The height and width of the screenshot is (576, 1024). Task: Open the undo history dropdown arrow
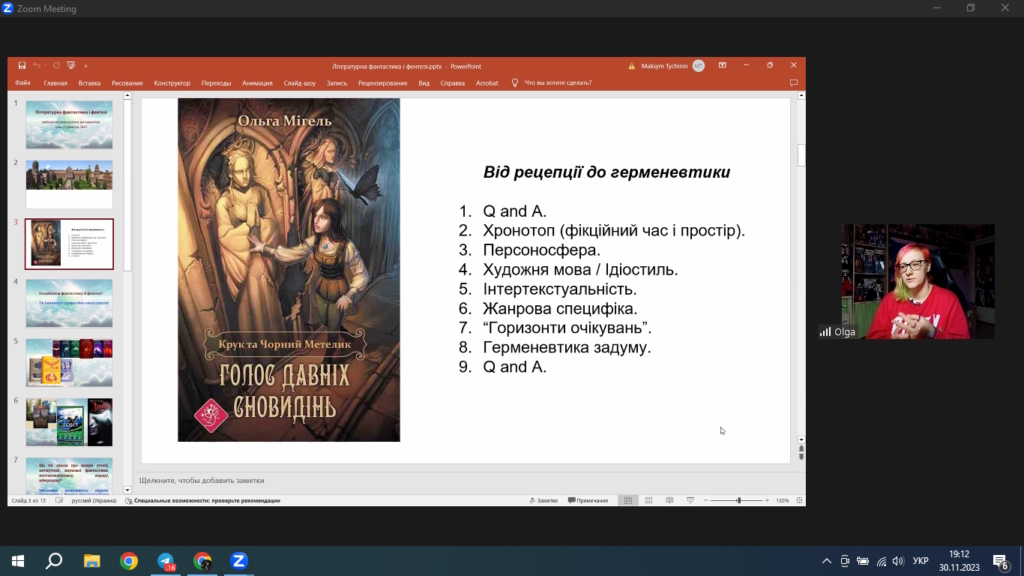[x=46, y=66]
